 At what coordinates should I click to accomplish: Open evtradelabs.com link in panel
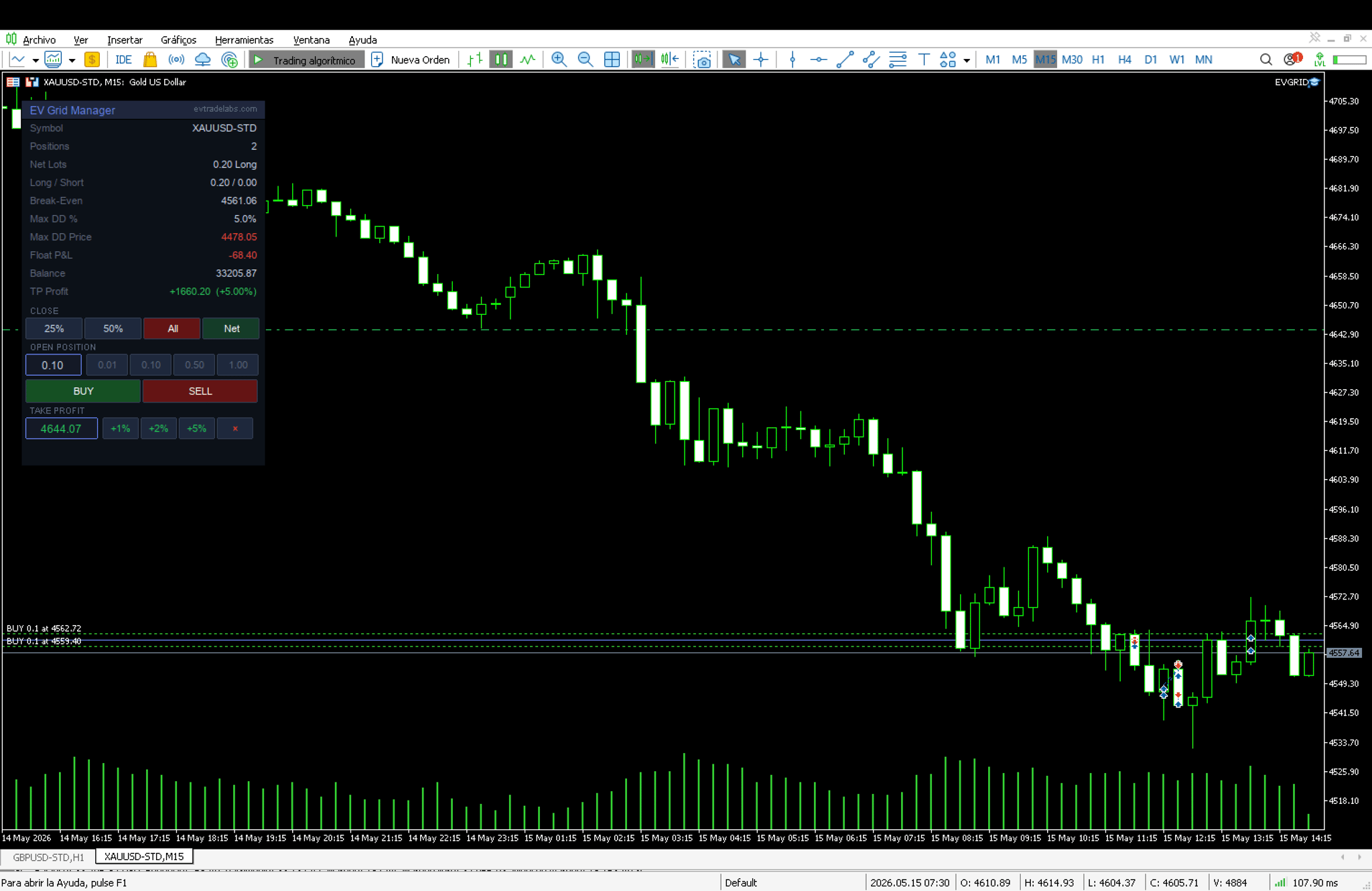point(225,109)
